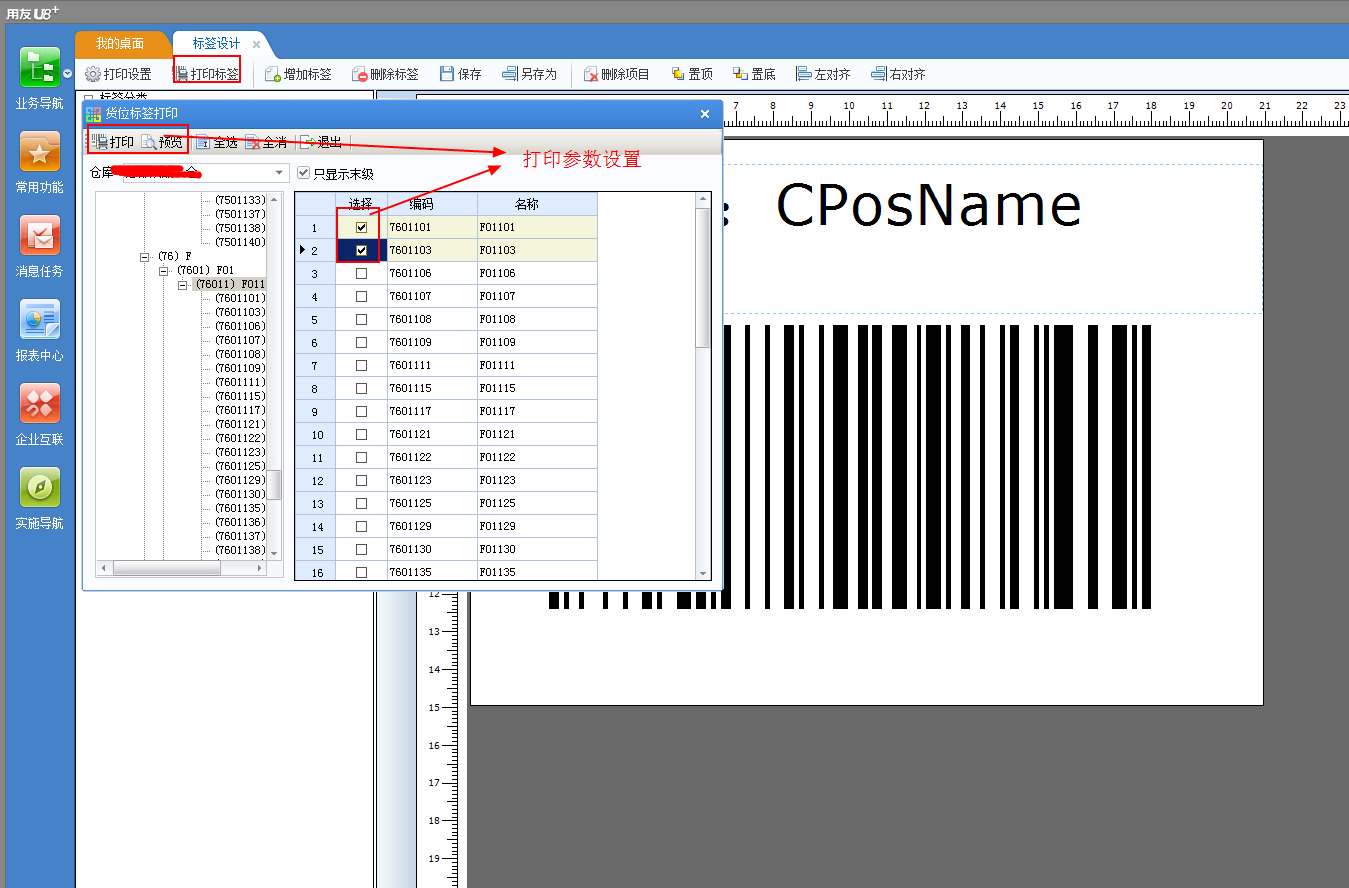The height and width of the screenshot is (888, 1349).
Task: Click cell 7601135 in 编码 column
Action: pos(432,572)
